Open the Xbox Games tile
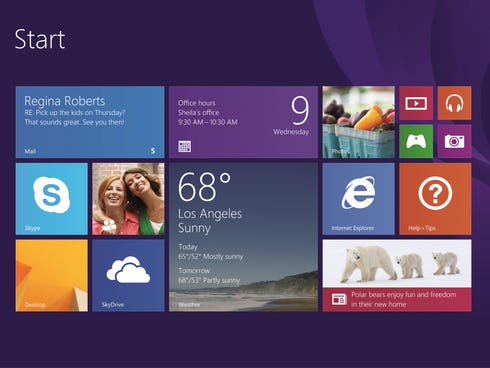This screenshot has height=368, width=490. pyautogui.click(x=416, y=141)
